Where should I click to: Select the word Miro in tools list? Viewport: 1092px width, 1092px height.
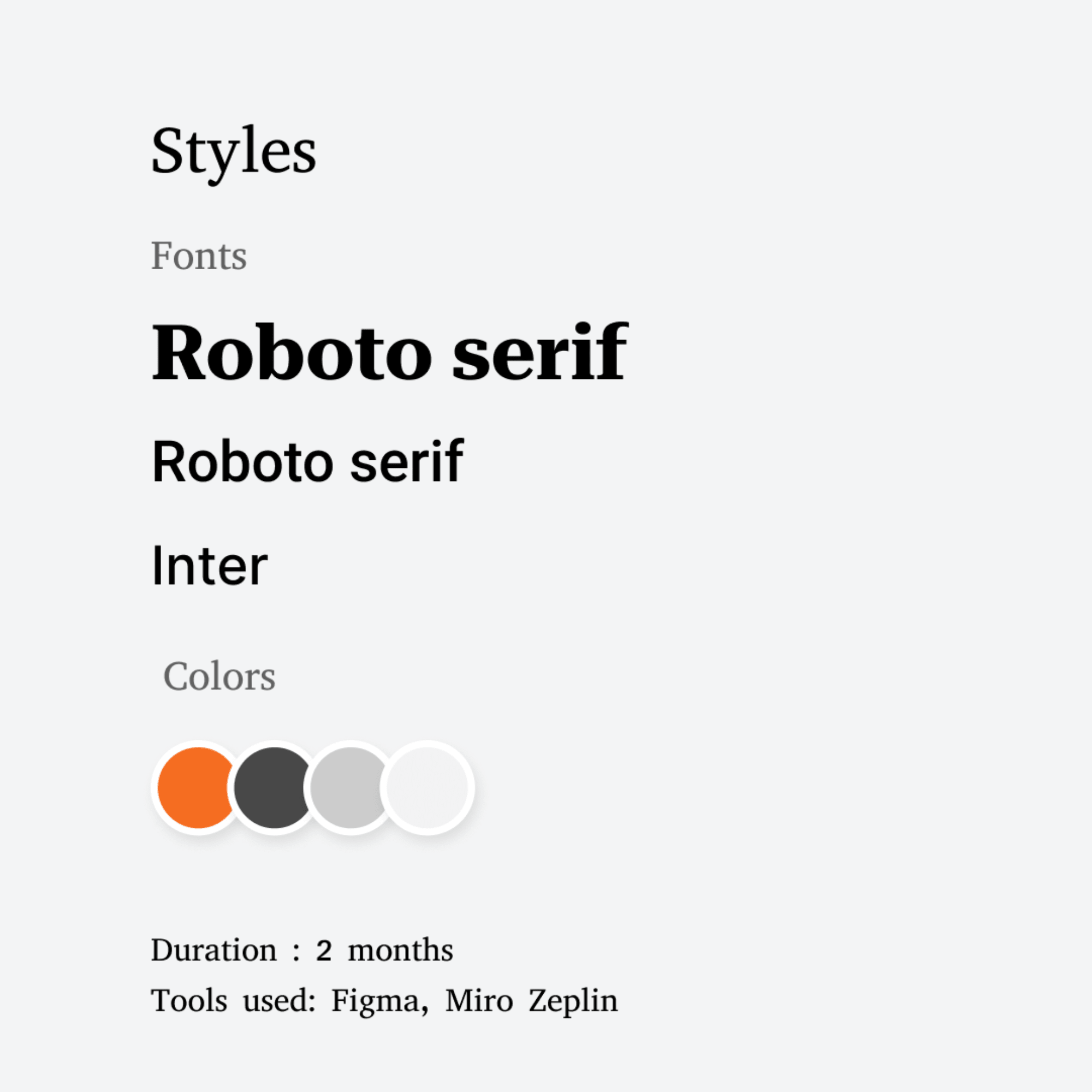(479, 1000)
